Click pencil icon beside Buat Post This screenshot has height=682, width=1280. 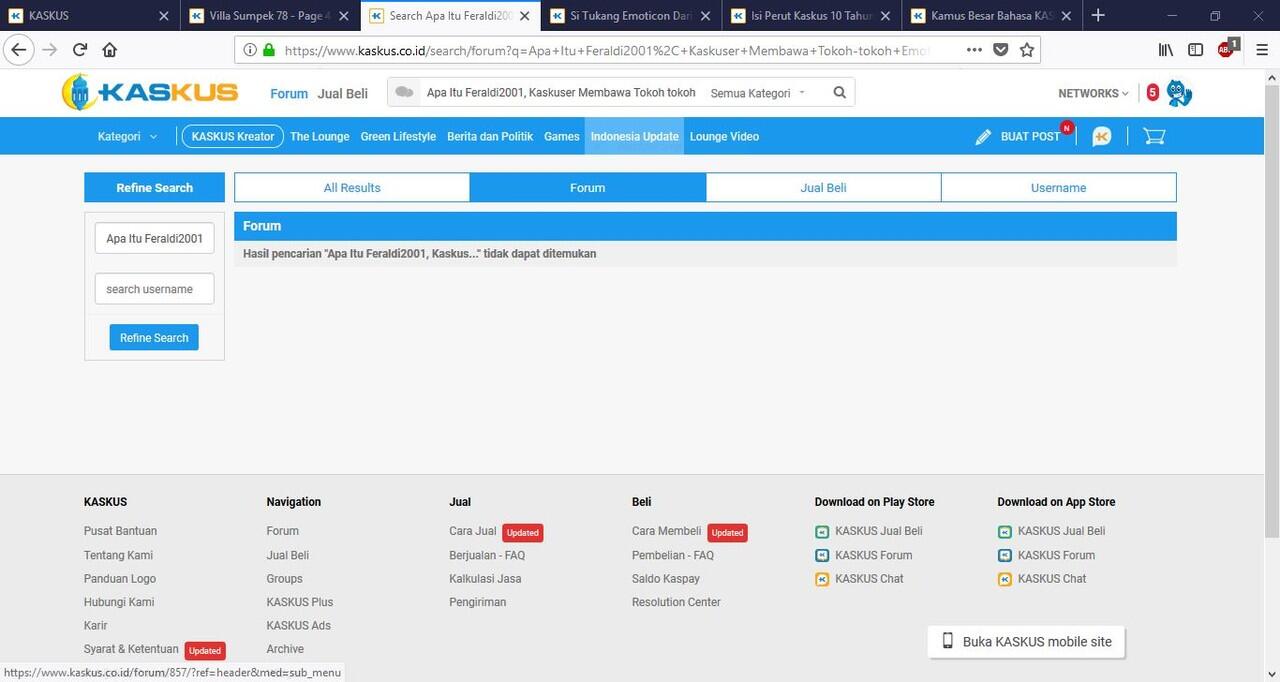(x=984, y=137)
